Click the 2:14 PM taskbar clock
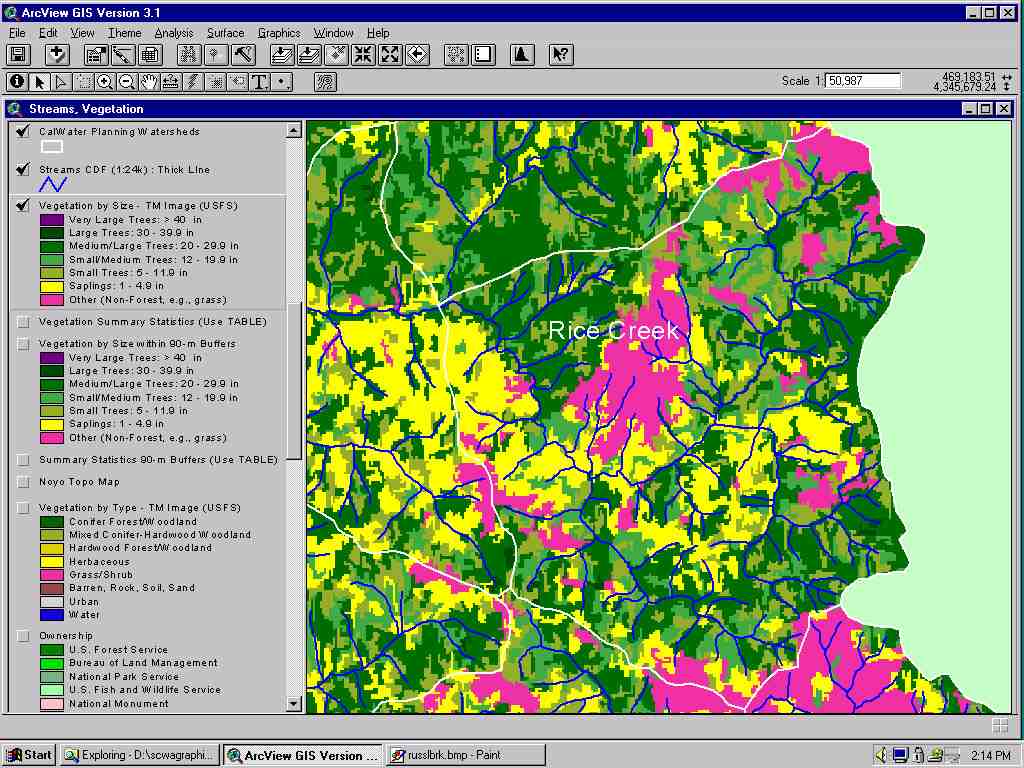This screenshot has height=768, width=1024. click(x=990, y=756)
